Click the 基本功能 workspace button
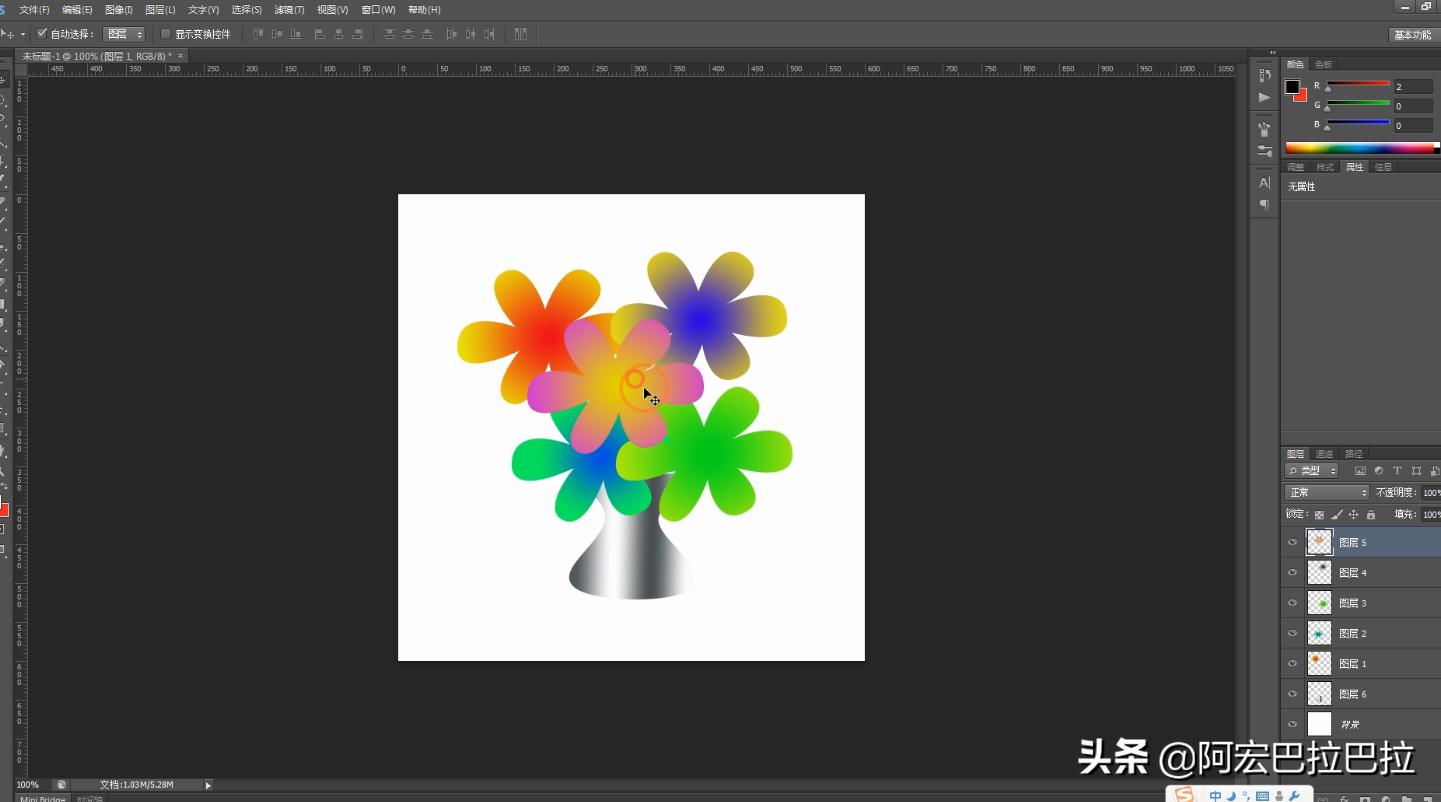 tap(1411, 33)
